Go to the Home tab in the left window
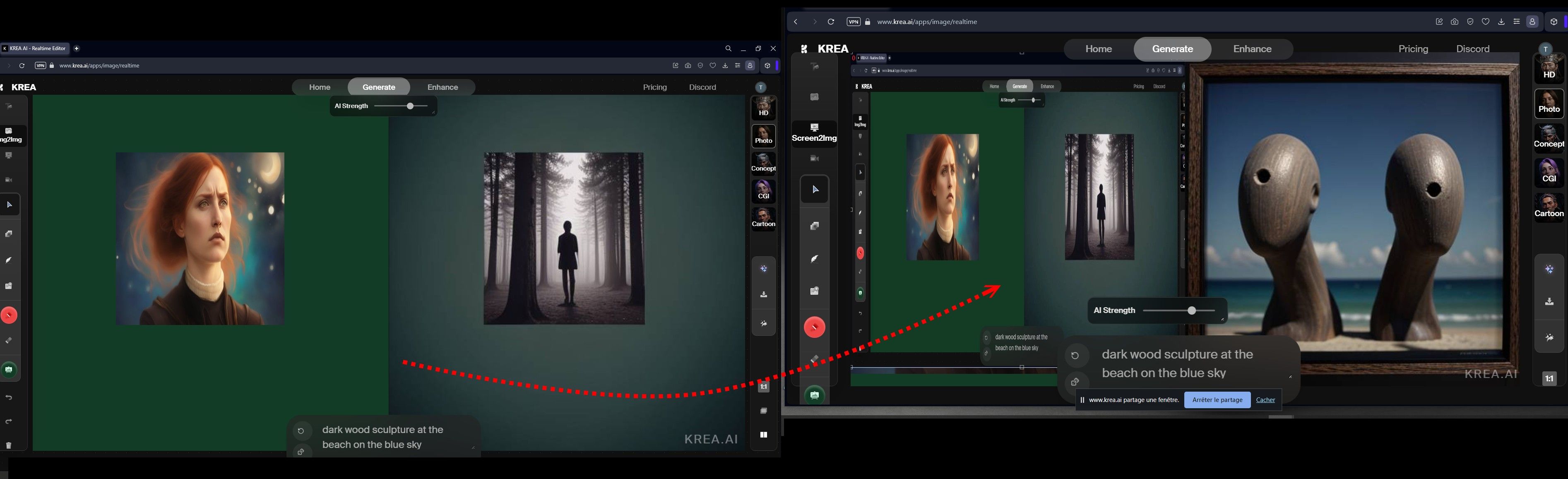This screenshot has height=479, width=1568. [320, 88]
